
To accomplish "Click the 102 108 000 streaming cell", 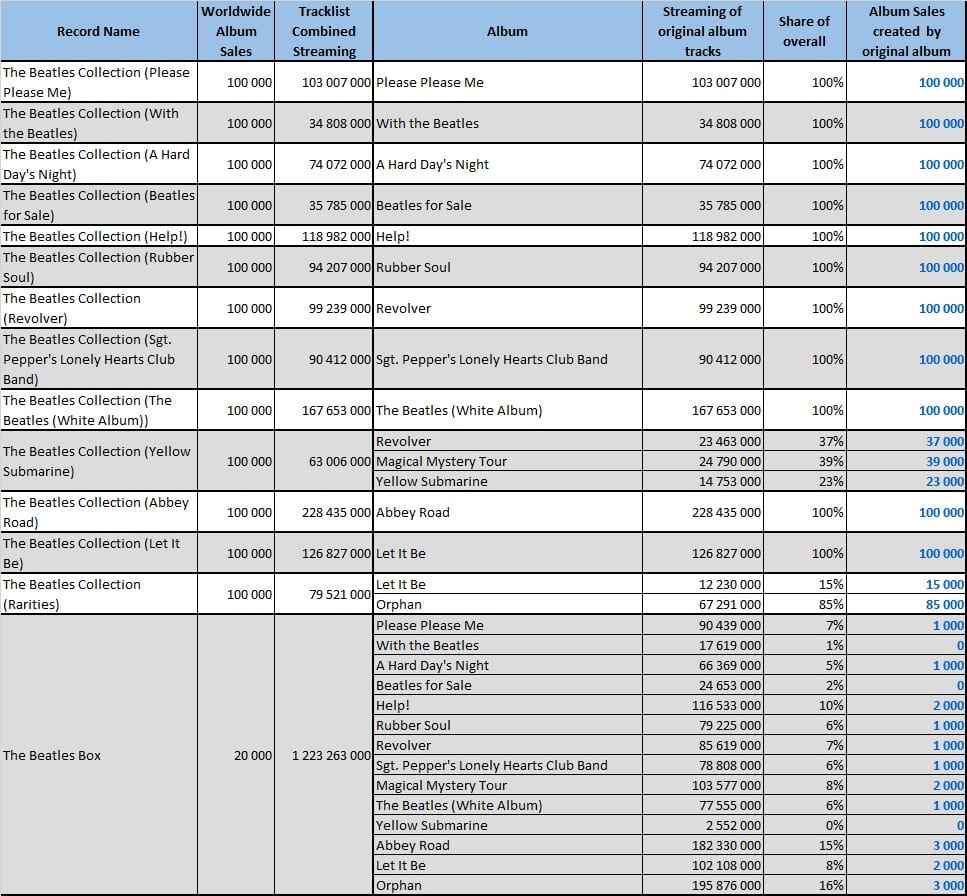I will tap(702, 865).
